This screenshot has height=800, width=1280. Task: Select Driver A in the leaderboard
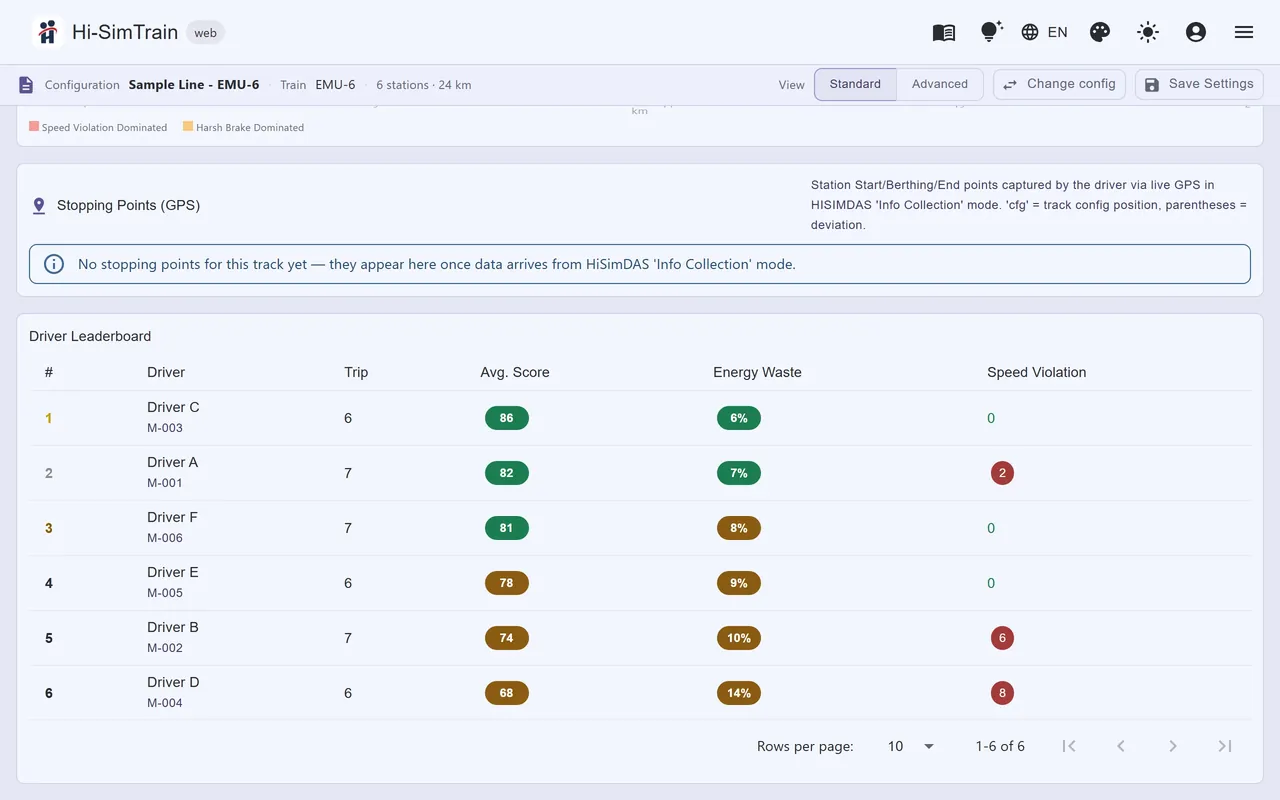[x=172, y=462]
